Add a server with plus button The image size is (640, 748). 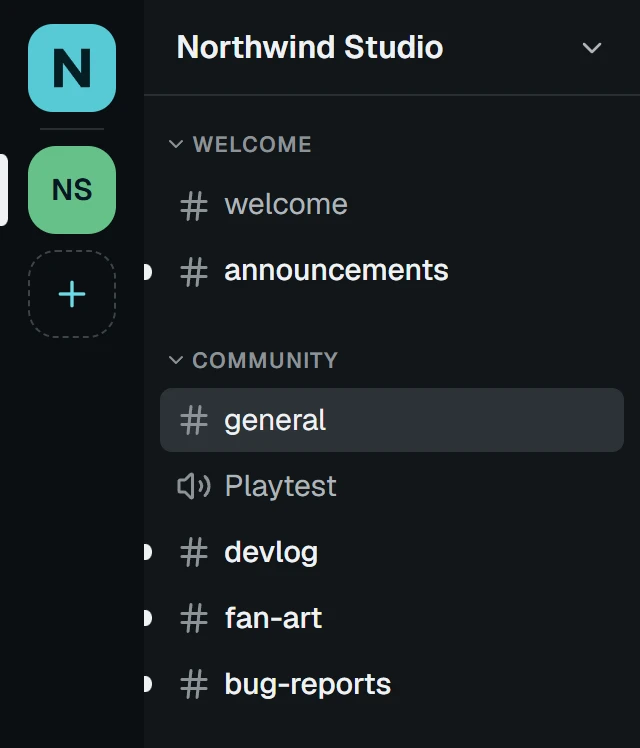coord(72,294)
